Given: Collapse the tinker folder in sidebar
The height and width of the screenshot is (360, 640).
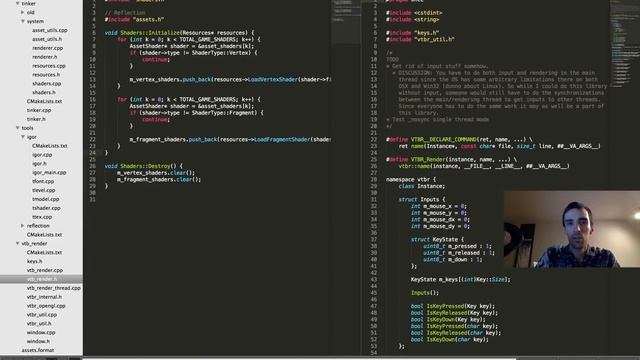Looking at the screenshot, I should 18,3.
